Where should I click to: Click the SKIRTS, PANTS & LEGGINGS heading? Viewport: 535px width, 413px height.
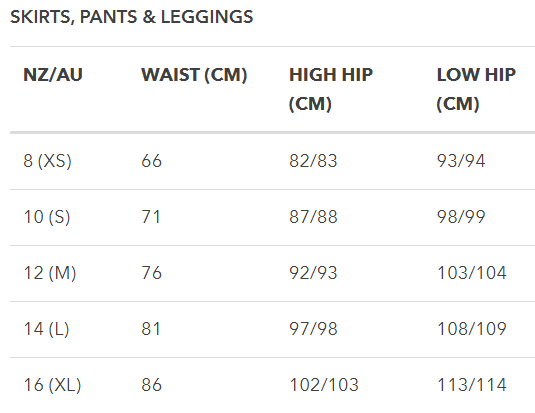click(x=131, y=17)
